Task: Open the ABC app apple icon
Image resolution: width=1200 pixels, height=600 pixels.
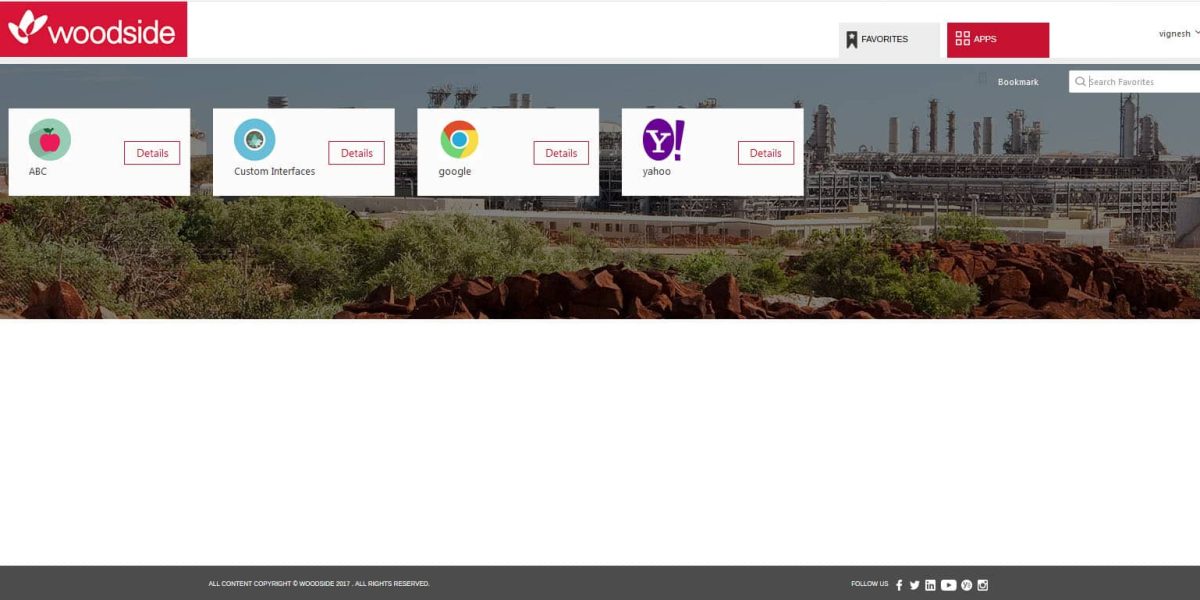Action: pos(48,140)
